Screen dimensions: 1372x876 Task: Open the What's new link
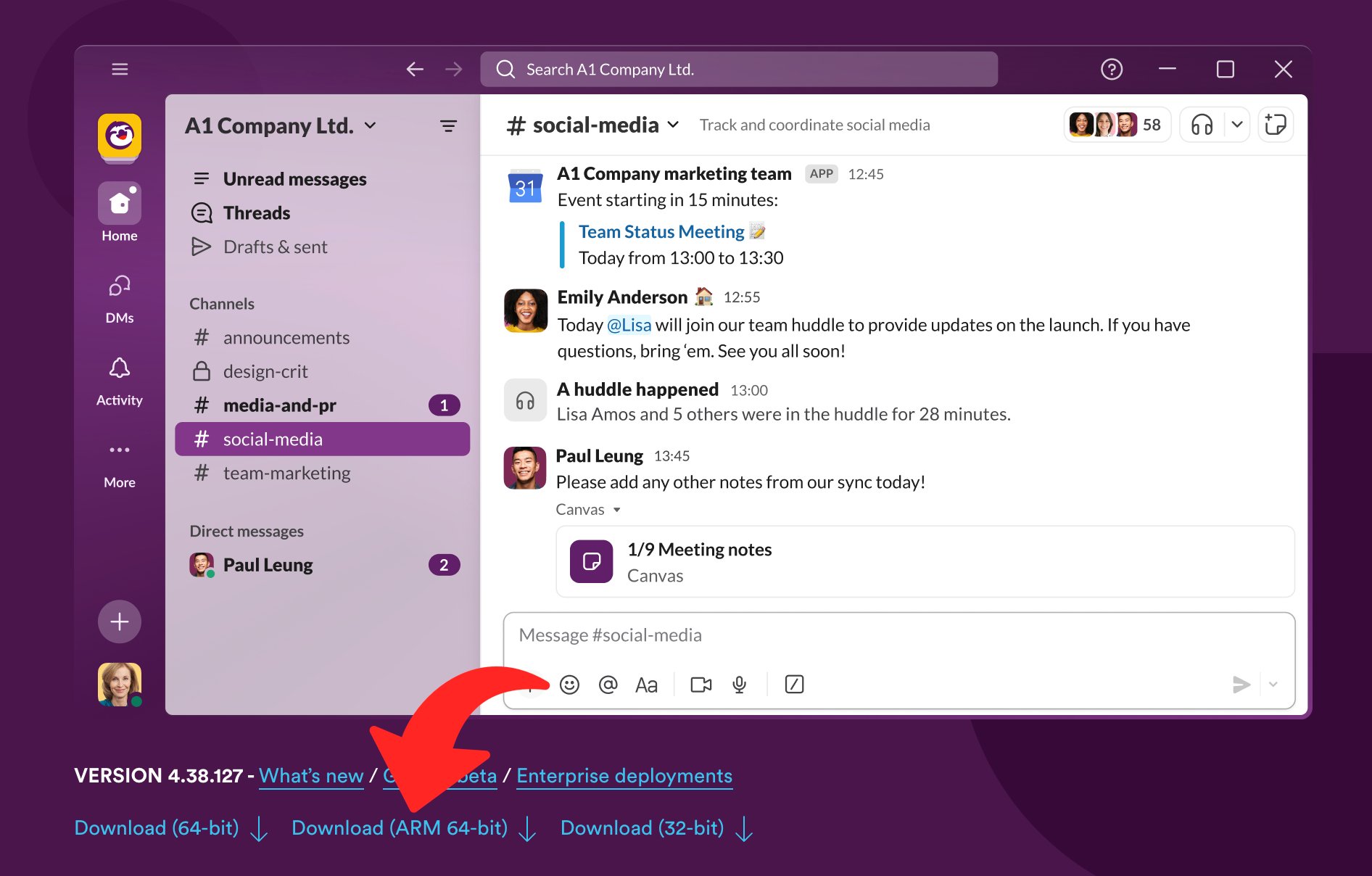click(x=311, y=775)
